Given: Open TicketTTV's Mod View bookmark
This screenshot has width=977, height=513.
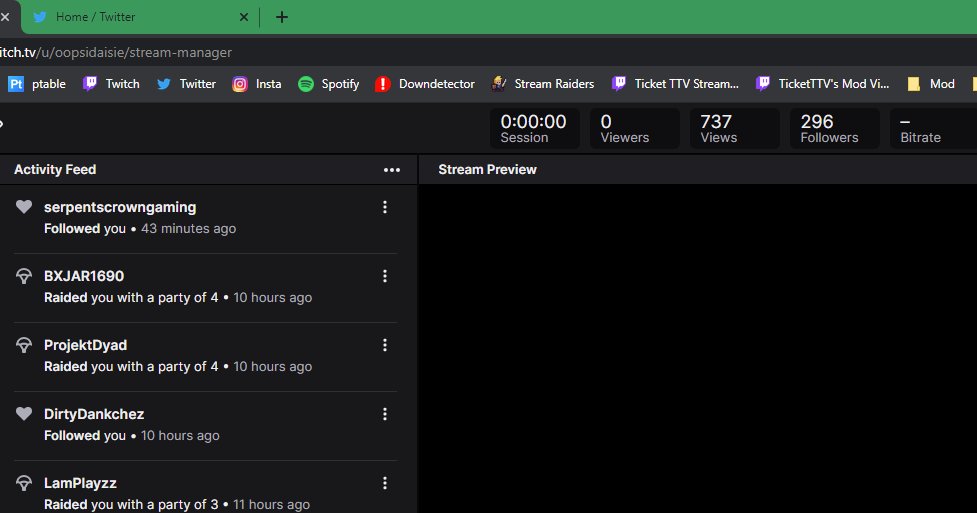Looking at the screenshot, I should [x=822, y=84].
